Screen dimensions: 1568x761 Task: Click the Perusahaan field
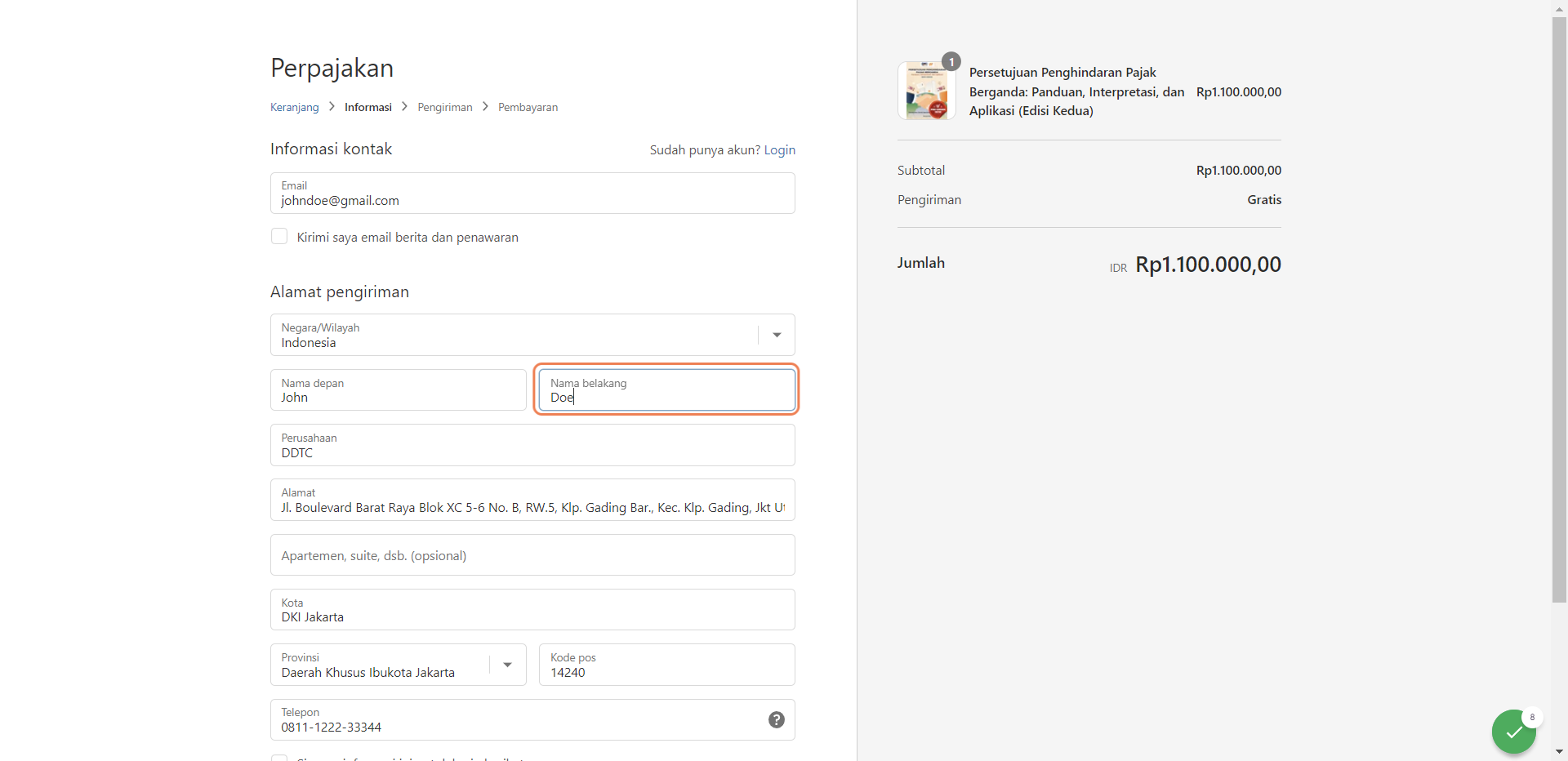coord(532,445)
